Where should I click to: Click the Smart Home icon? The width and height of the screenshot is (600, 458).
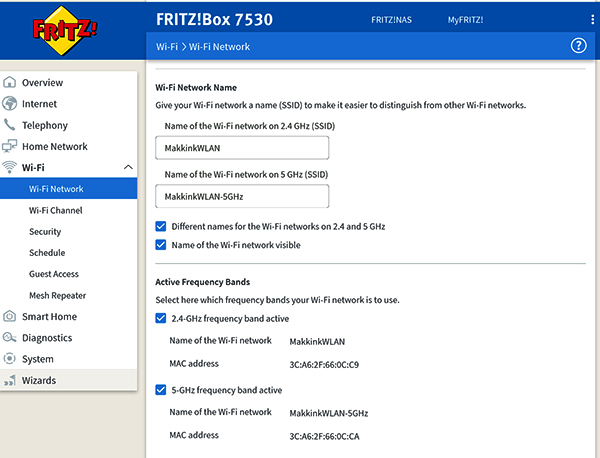(x=10, y=316)
